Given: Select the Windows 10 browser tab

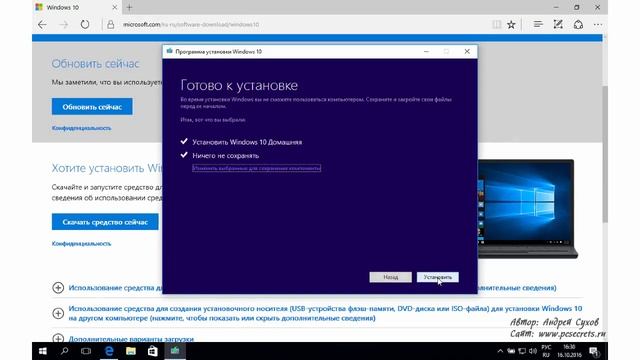Looking at the screenshot, I should [x=76, y=7].
